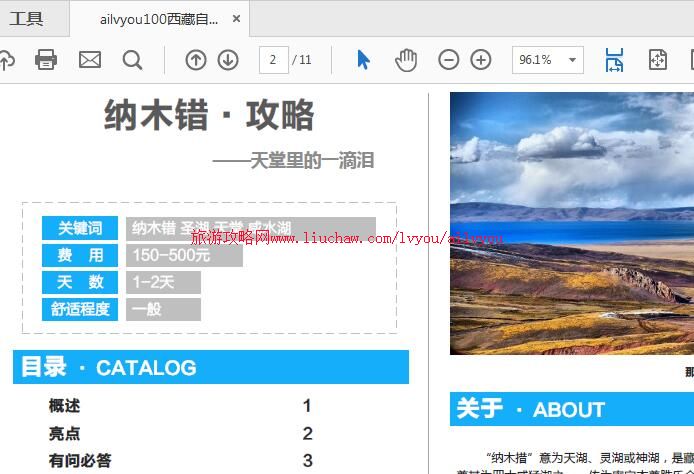Click the Namtso lake landscape photo
This screenshot has width=694, height=474.
[571, 223]
